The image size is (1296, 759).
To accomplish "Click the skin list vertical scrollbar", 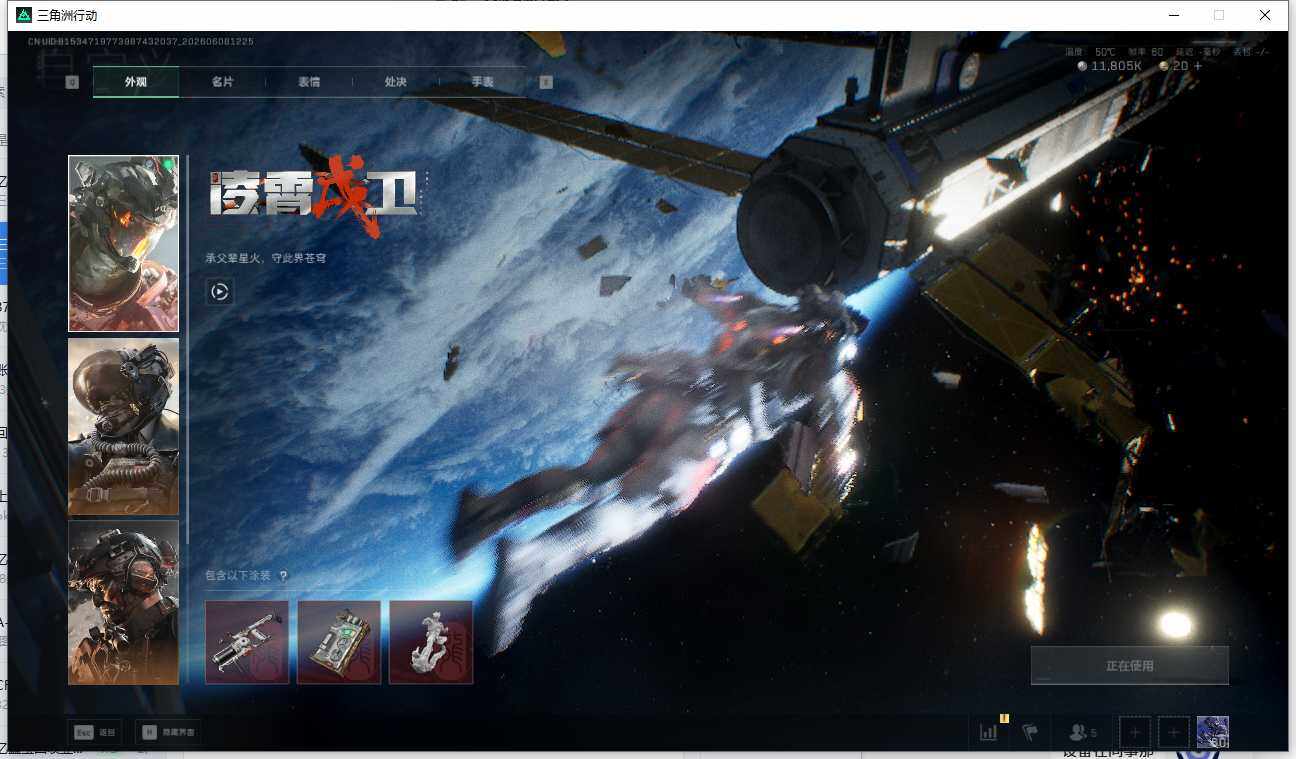I will pos(187,349).
